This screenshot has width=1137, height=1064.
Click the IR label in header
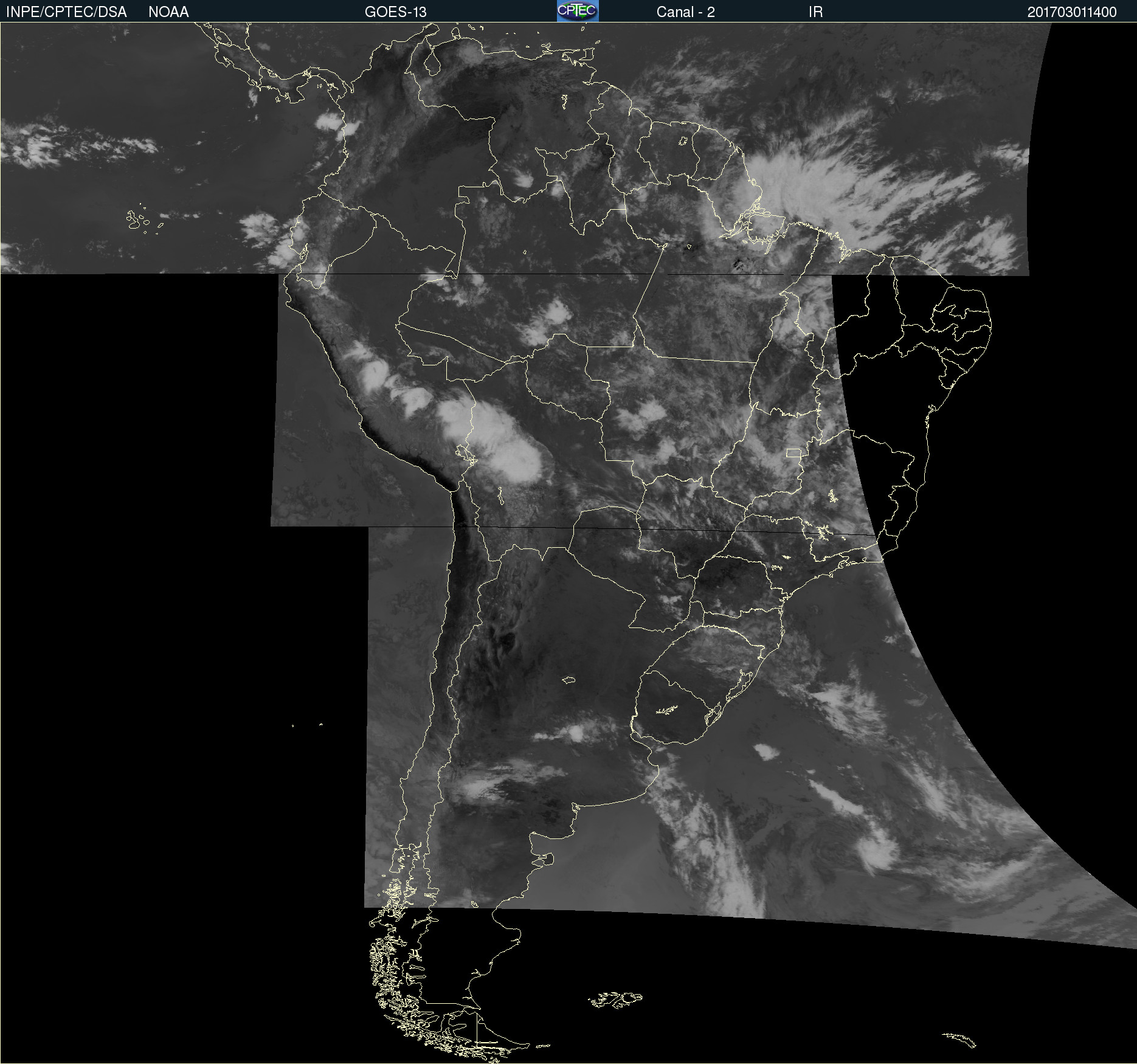point(815,12)
